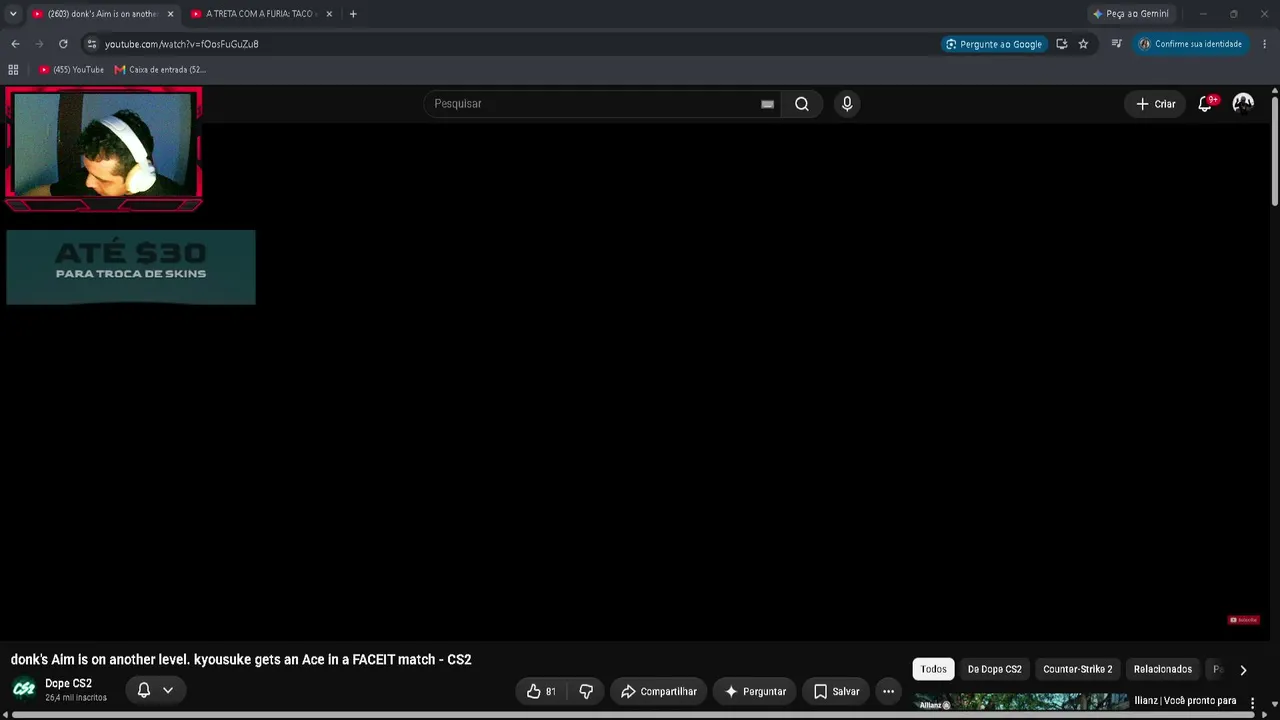Open the Chrome menu with three dots
Viewport: 1280px width, 720px height.
1265,44
